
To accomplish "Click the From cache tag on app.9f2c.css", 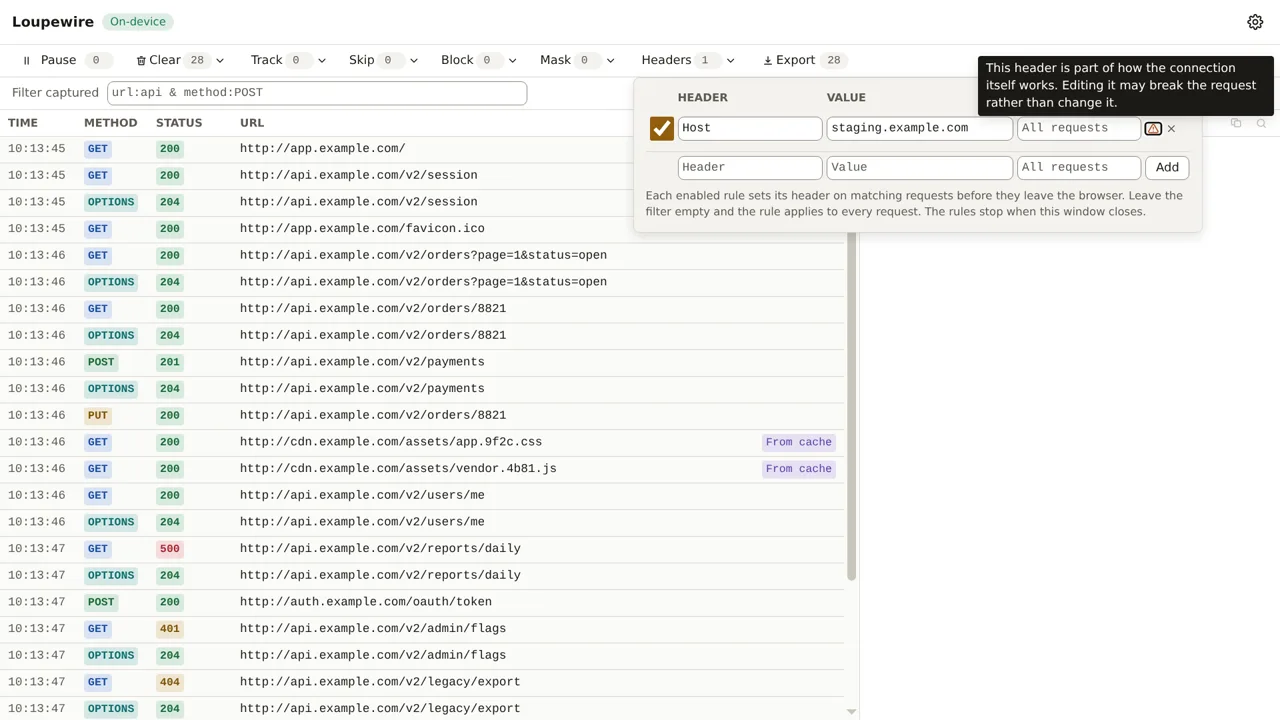I will tap(798, 442).
